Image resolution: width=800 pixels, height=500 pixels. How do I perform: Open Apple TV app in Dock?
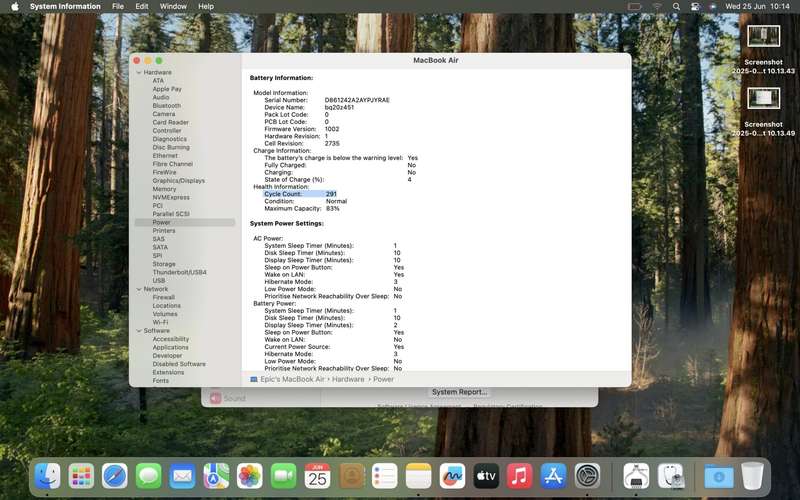(x=486, y=476)
